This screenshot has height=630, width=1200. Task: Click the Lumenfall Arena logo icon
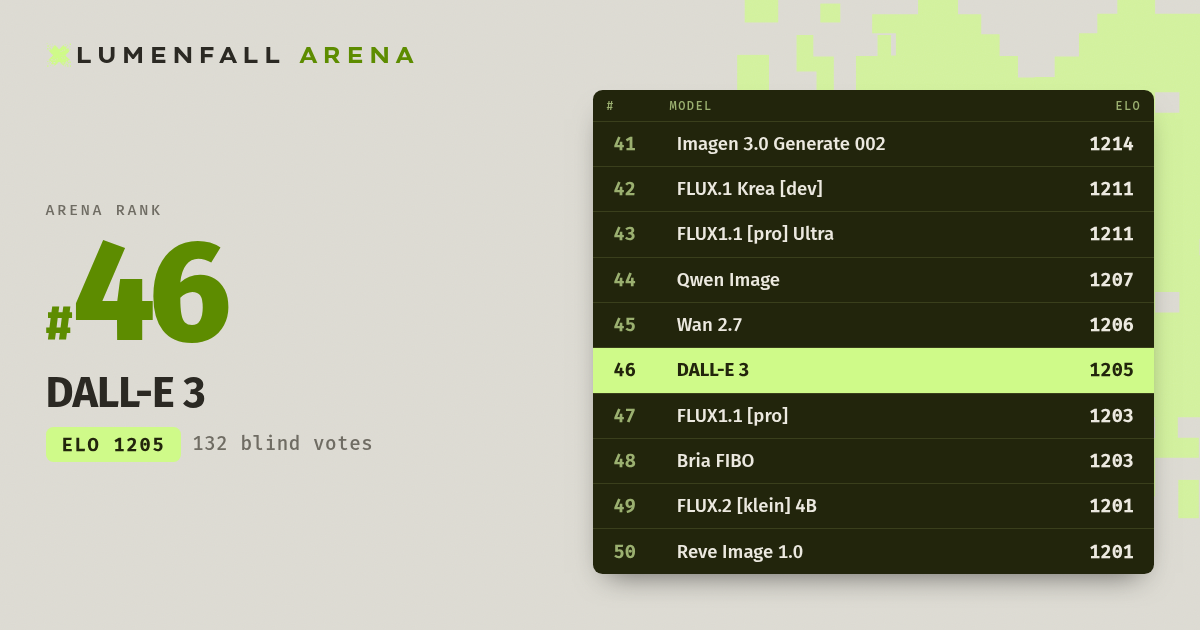pyautogui.click(x=59, y=55)
